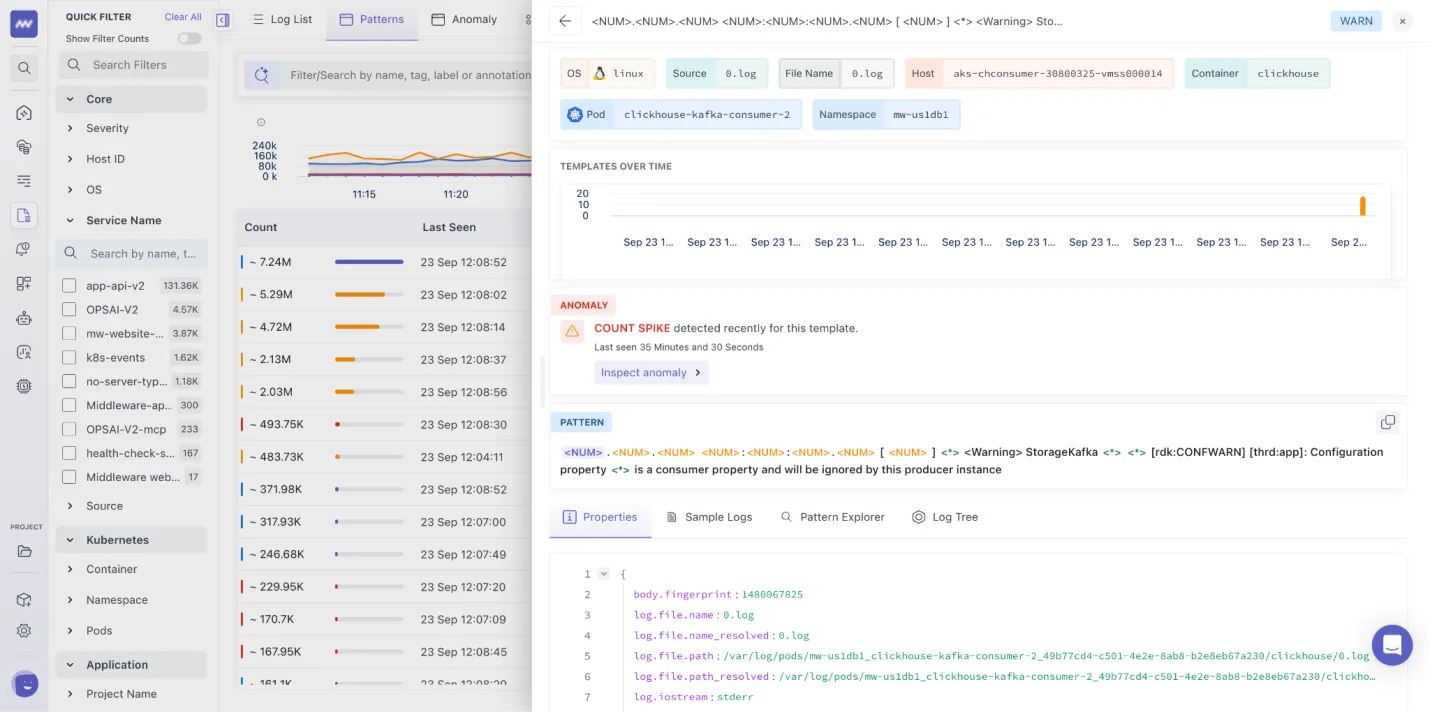Open the Sample Logs tab
This screenshot has width=1430, height=712.
pos(709,517)
